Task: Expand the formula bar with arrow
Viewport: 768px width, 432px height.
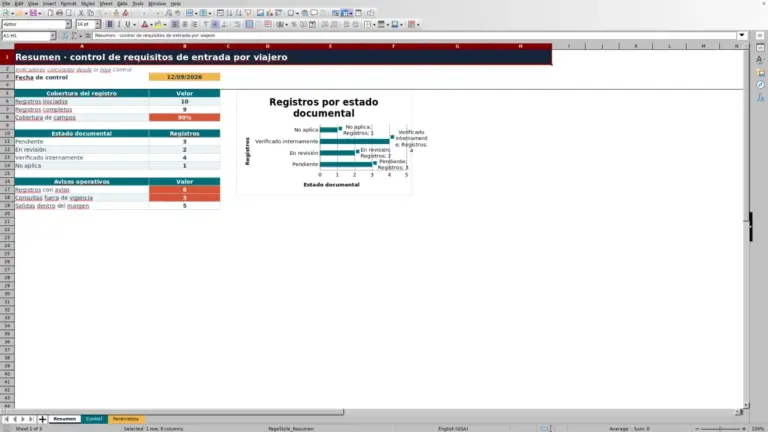Action: (x=742, y=35)
